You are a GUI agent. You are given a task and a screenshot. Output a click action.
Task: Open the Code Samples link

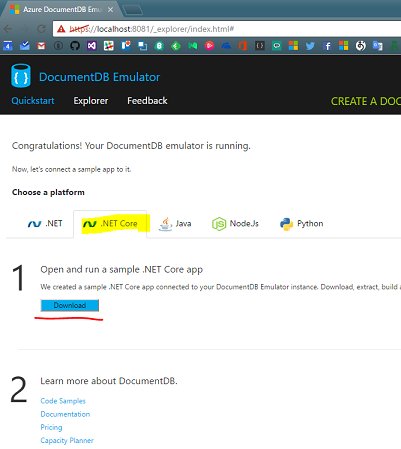pos(63,401)
